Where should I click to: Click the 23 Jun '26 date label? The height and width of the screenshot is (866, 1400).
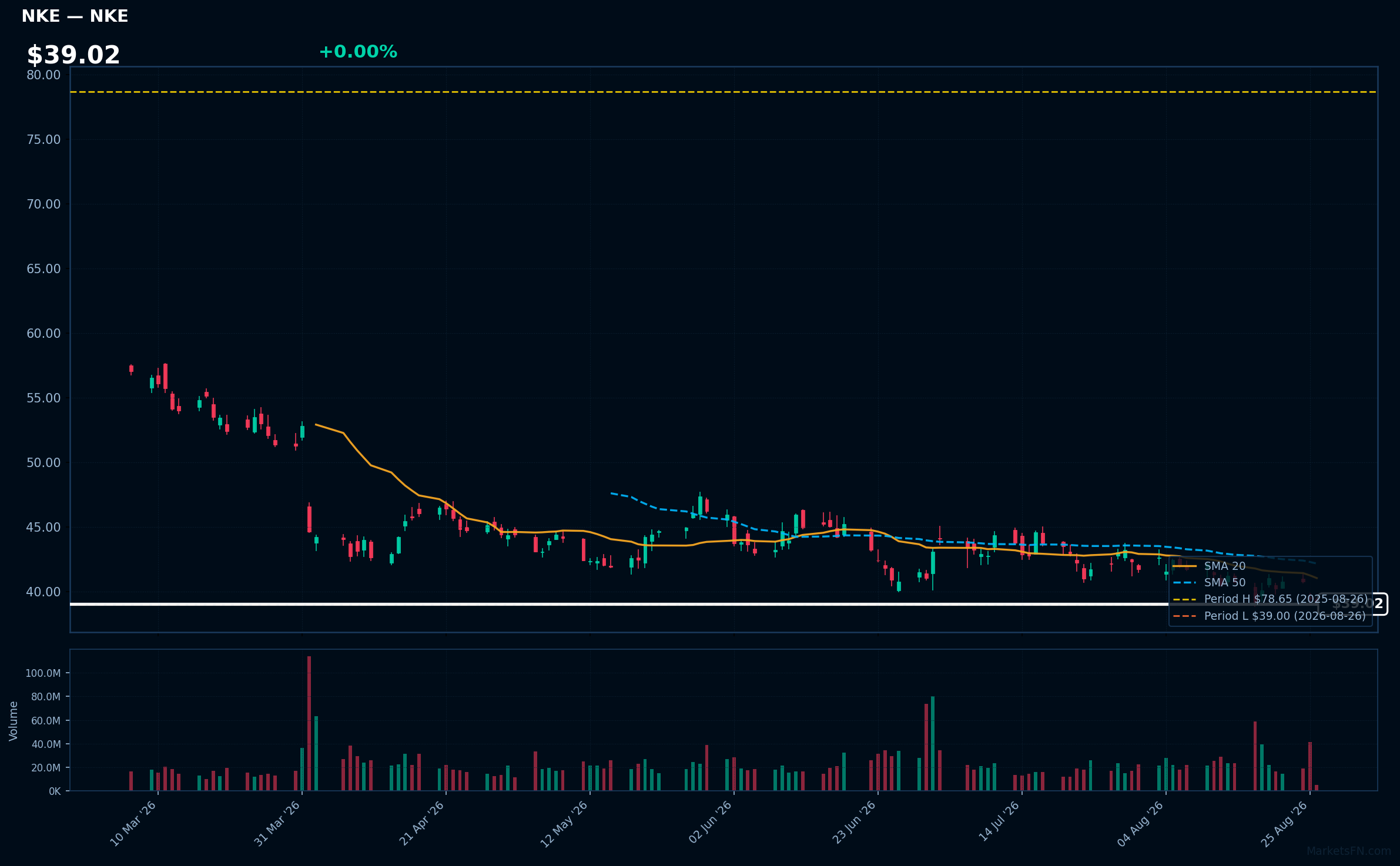[x=853, y=823]
